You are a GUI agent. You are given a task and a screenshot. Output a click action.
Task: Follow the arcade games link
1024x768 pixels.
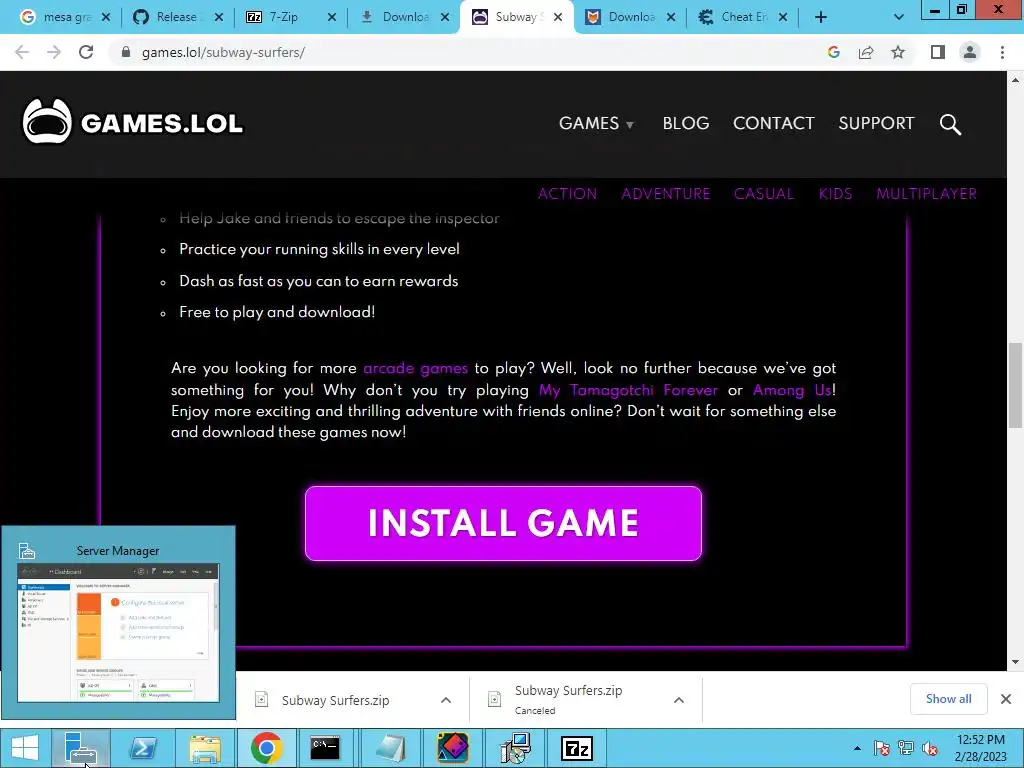(415, 368)
